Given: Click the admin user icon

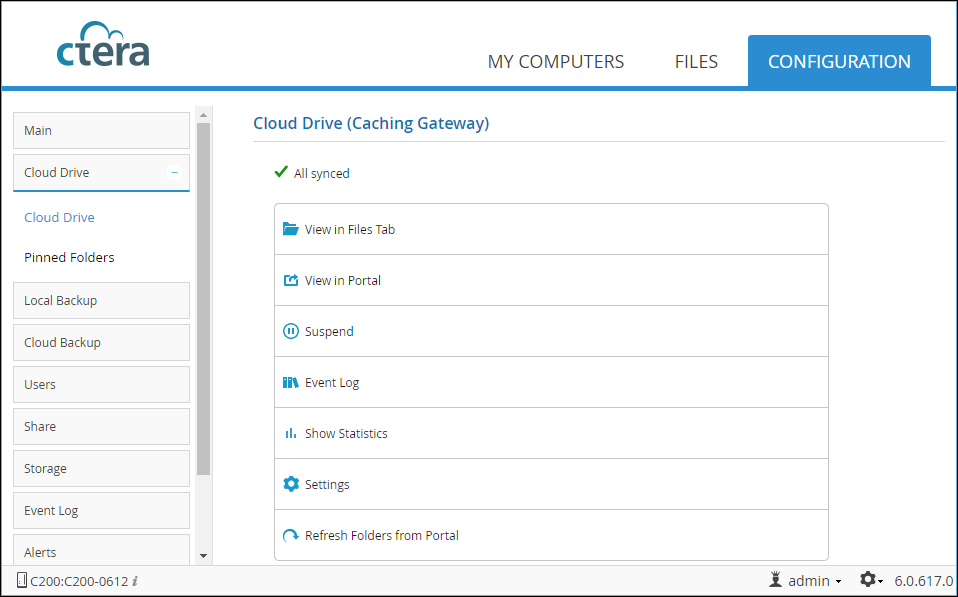Looking at the screenshot, I should click(x=775, y=579).
